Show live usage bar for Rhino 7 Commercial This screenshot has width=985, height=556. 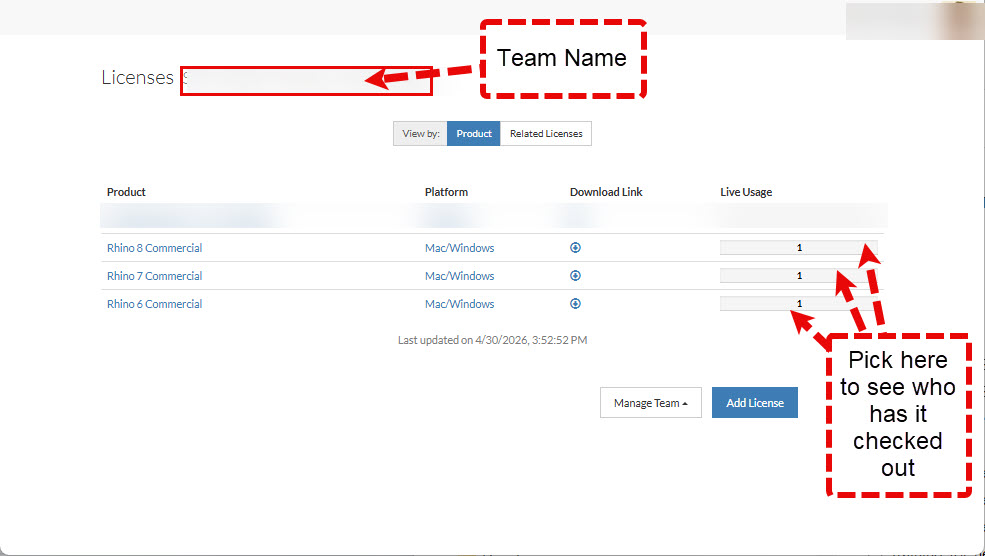798,275
